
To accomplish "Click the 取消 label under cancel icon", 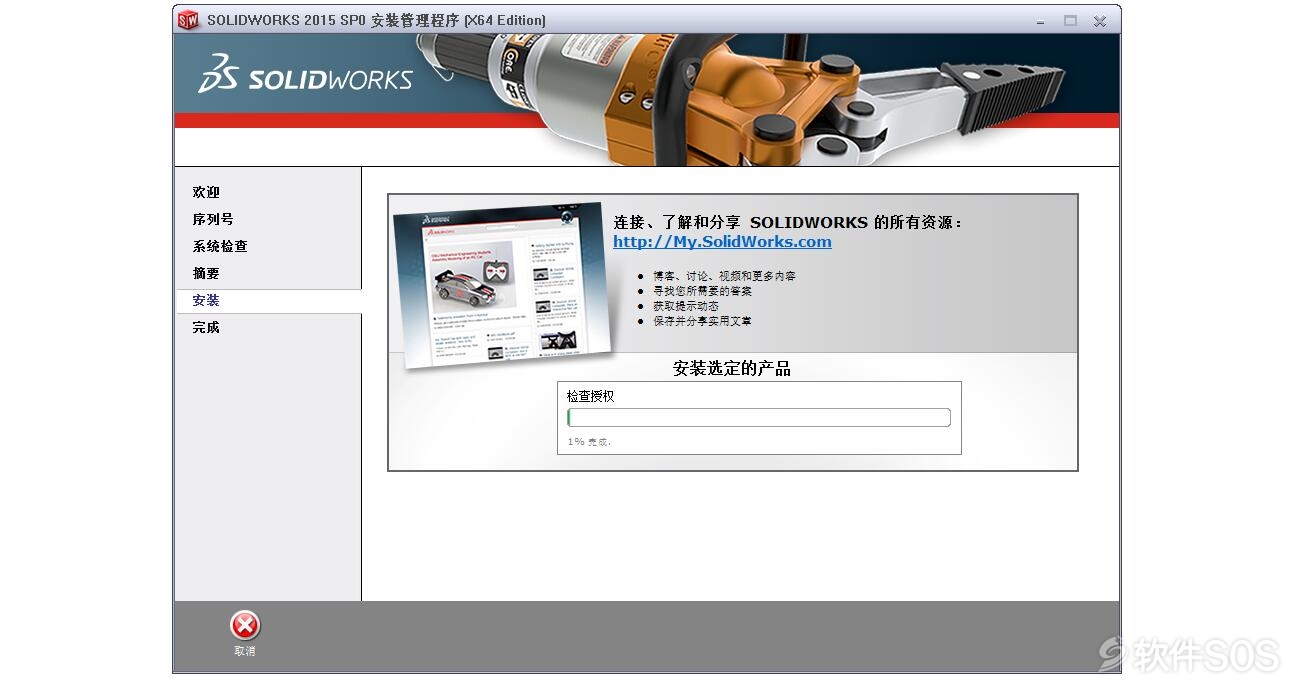I will click(245, 651).
